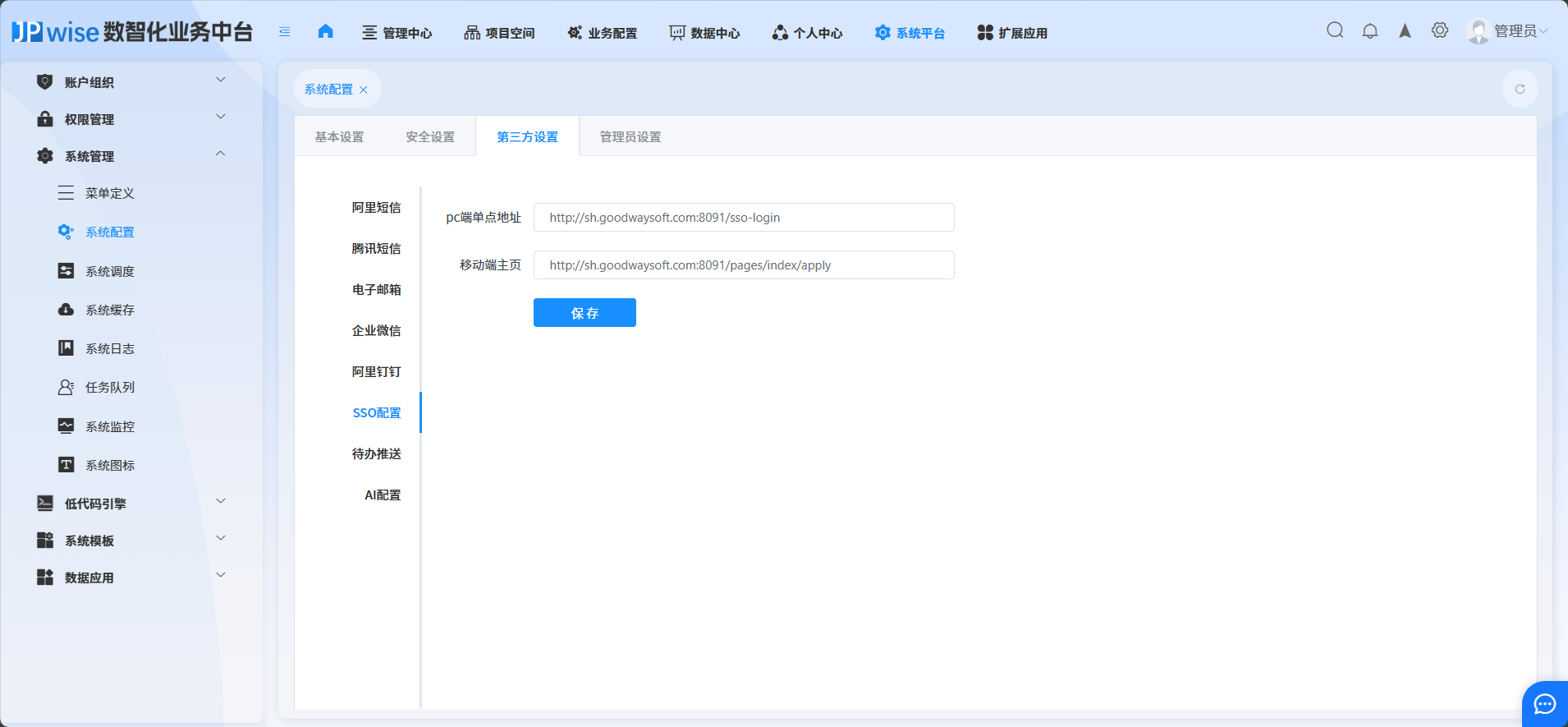Open 管理中心 top menu

click(x=397, y=33)
